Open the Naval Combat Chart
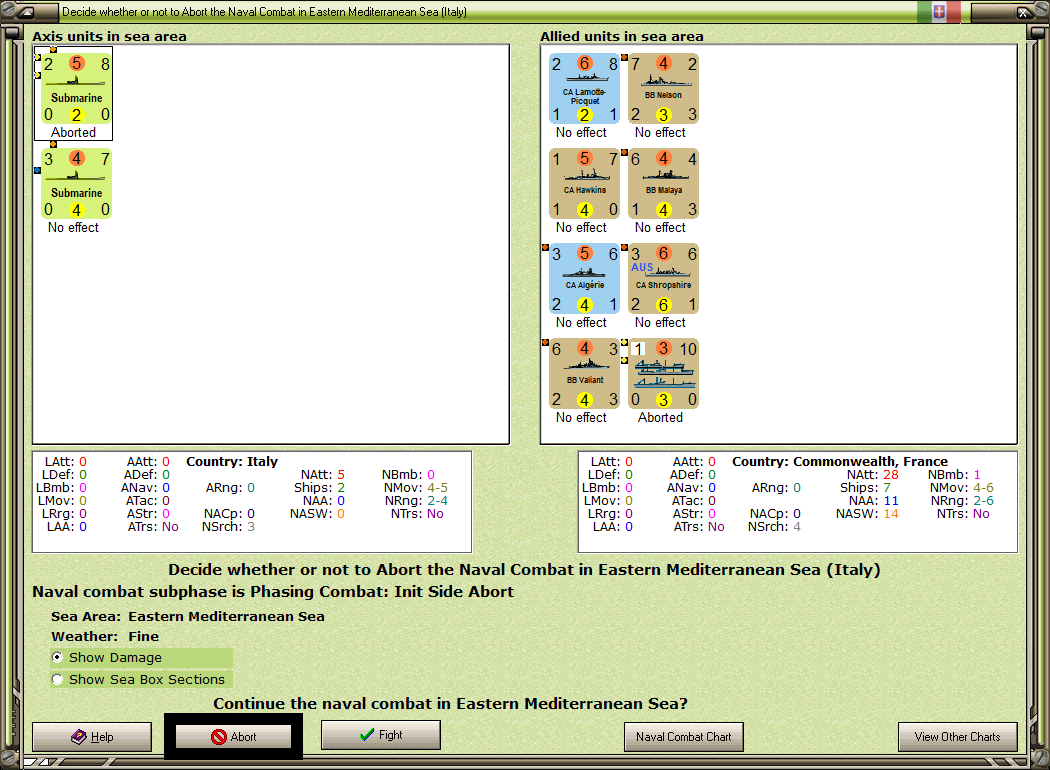 tap(684, 737)
